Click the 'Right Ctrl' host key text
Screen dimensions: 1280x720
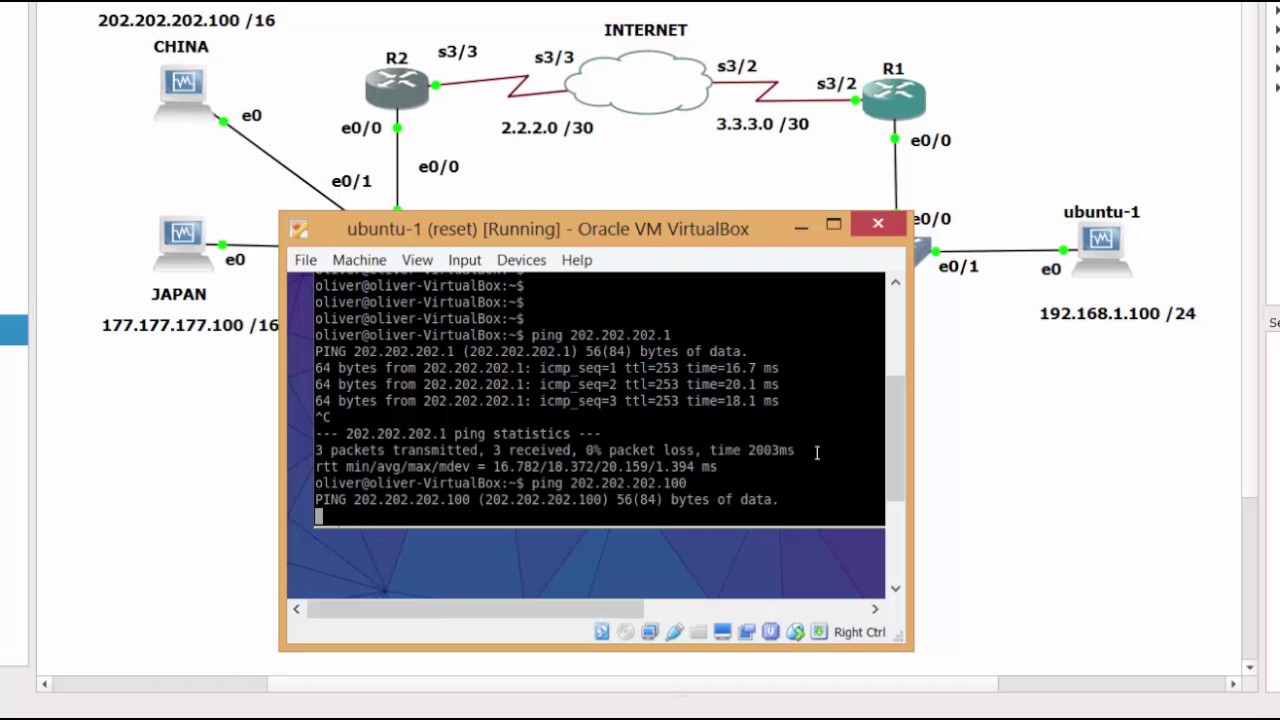[860, 632]
